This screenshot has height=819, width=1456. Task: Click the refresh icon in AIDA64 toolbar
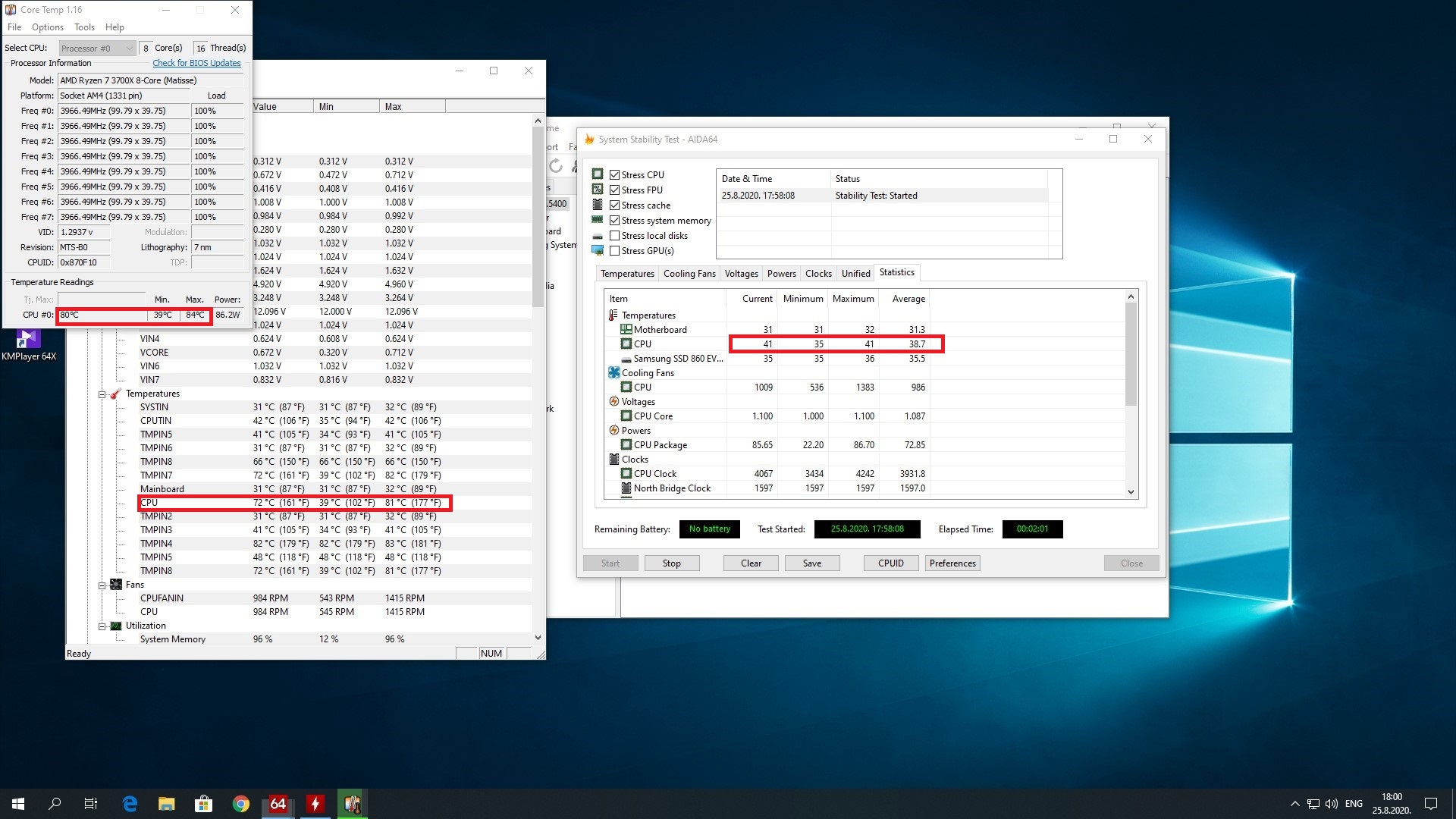pos(556,166)
